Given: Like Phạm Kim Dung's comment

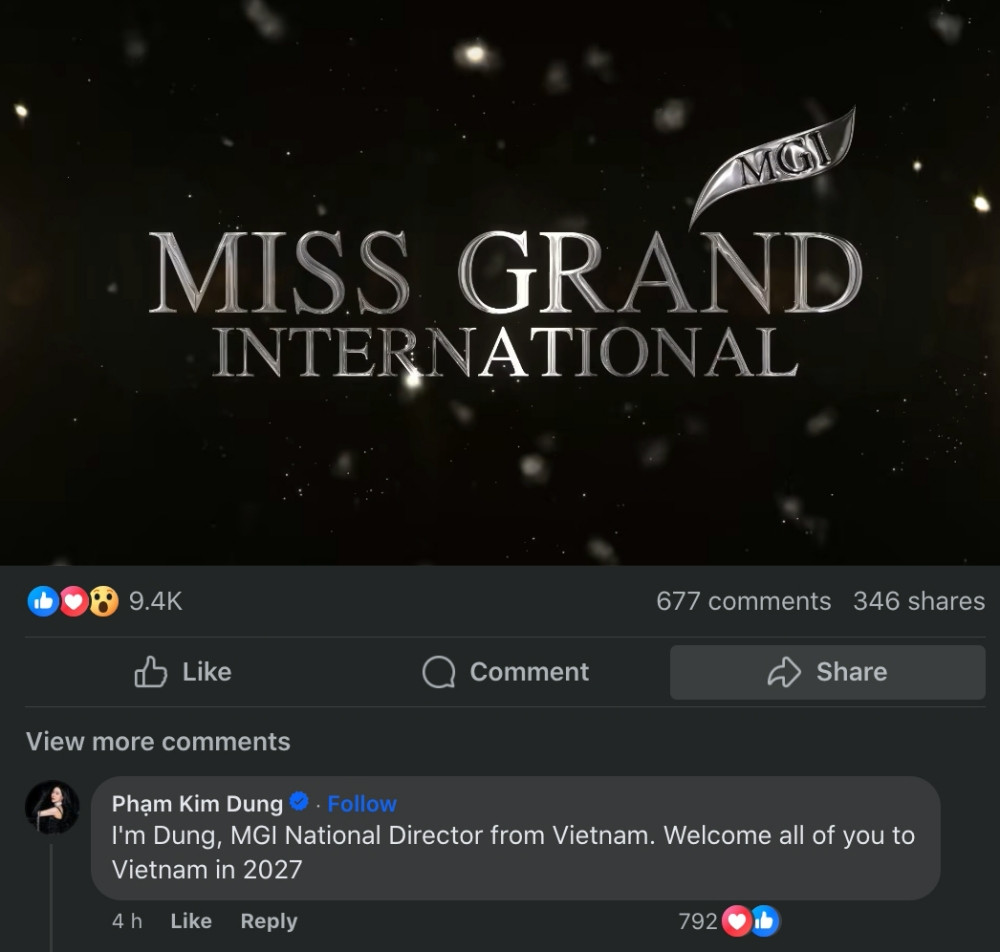Looking at the screenshot, I should 191,921.
